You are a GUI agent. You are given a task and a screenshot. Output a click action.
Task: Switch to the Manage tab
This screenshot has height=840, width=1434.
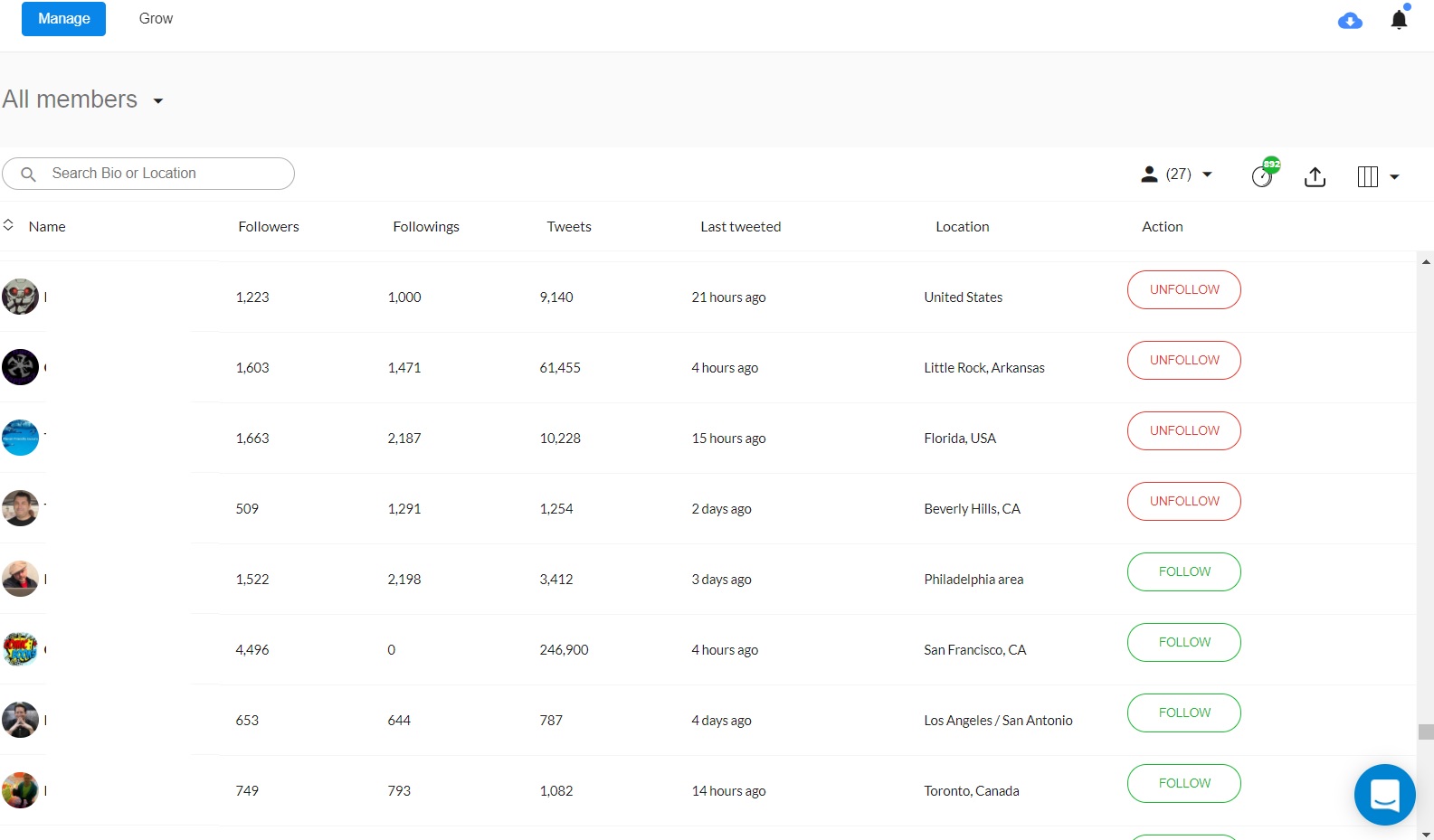point(63,19)
